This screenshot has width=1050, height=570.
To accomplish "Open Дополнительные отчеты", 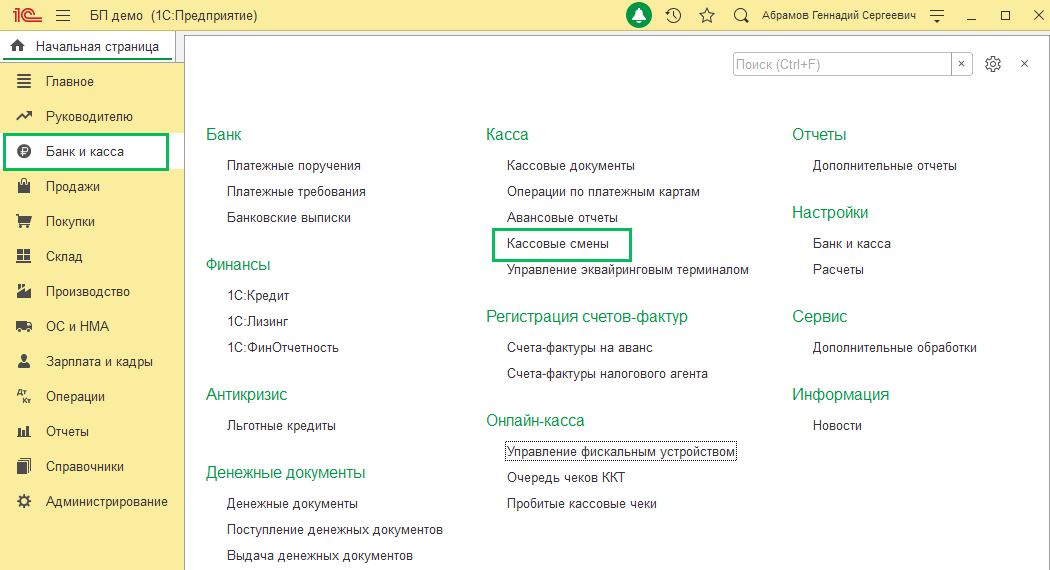I will click(885, 165).
